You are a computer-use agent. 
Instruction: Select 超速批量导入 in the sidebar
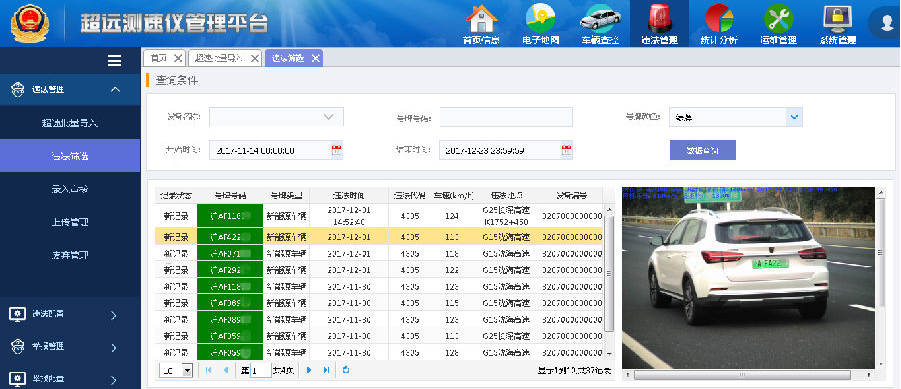pyautogui.click(x=70, y=122)
